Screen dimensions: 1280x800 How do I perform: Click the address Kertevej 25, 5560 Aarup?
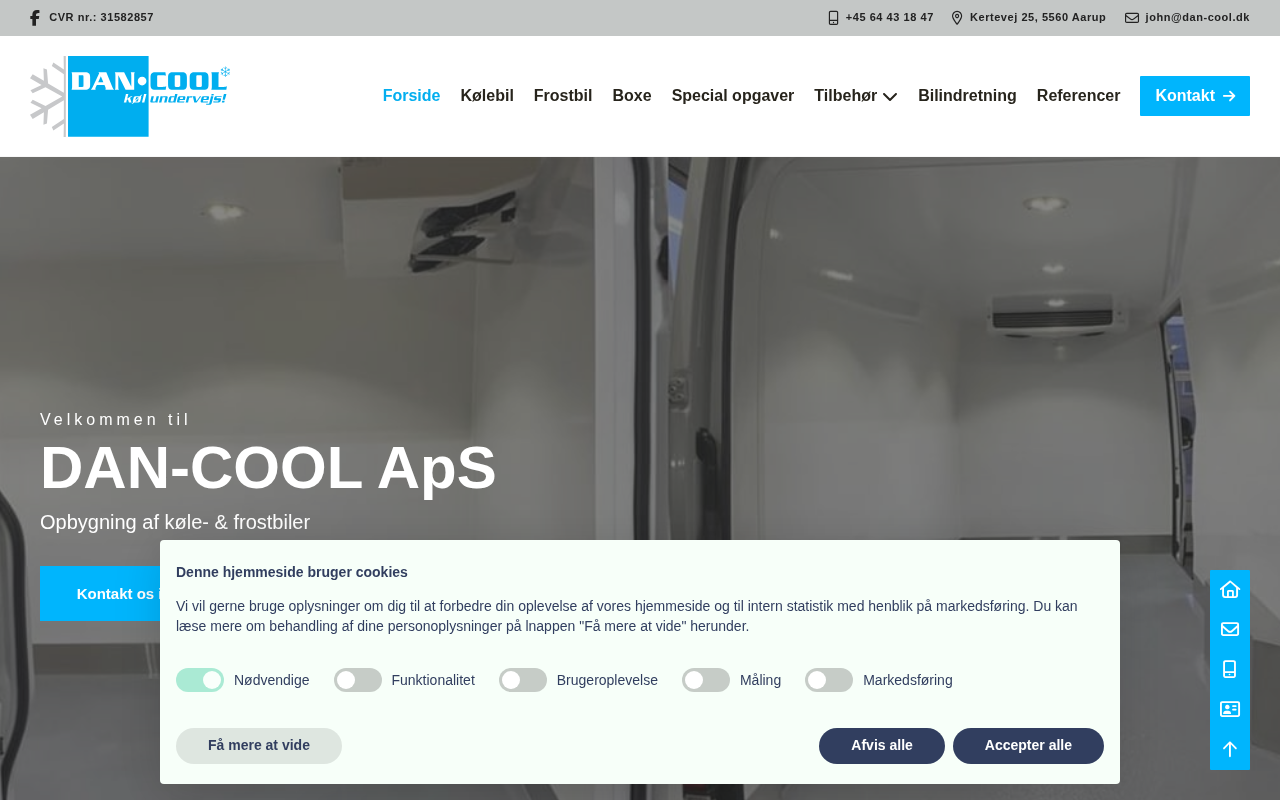pyautogui.click(x=1038, y=18)
